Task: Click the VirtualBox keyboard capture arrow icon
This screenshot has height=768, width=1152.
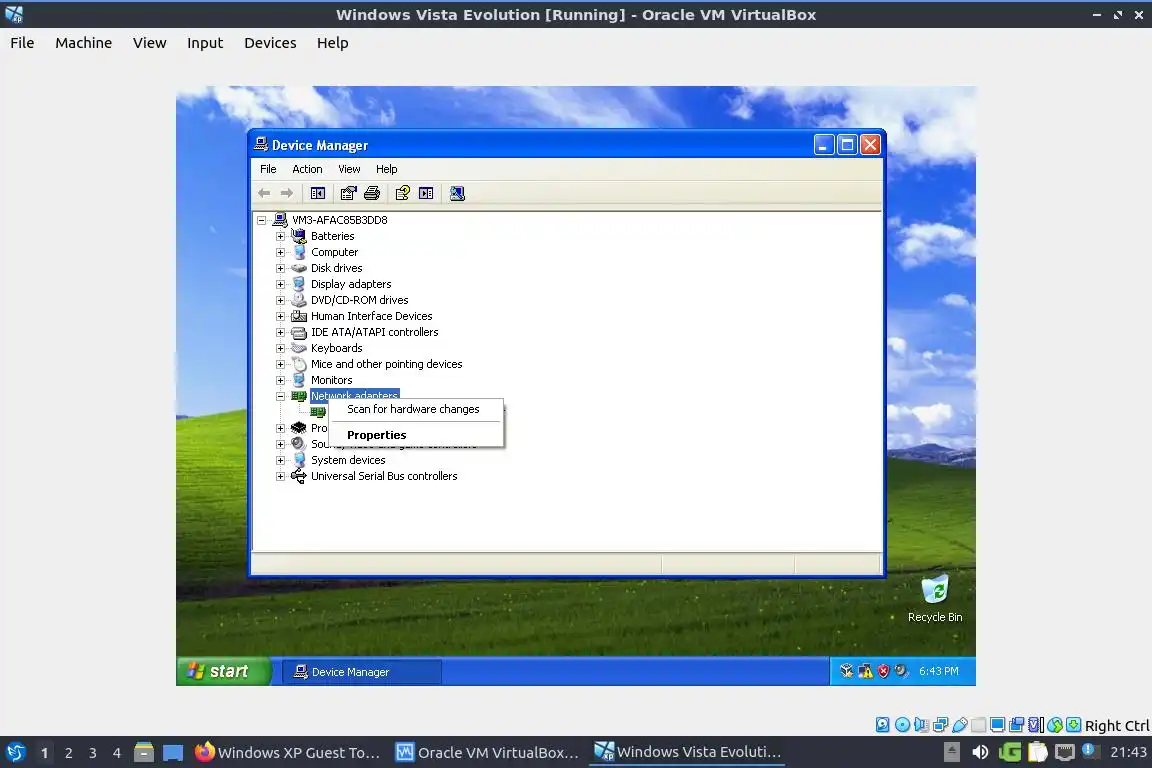Action: (1073, 725)
